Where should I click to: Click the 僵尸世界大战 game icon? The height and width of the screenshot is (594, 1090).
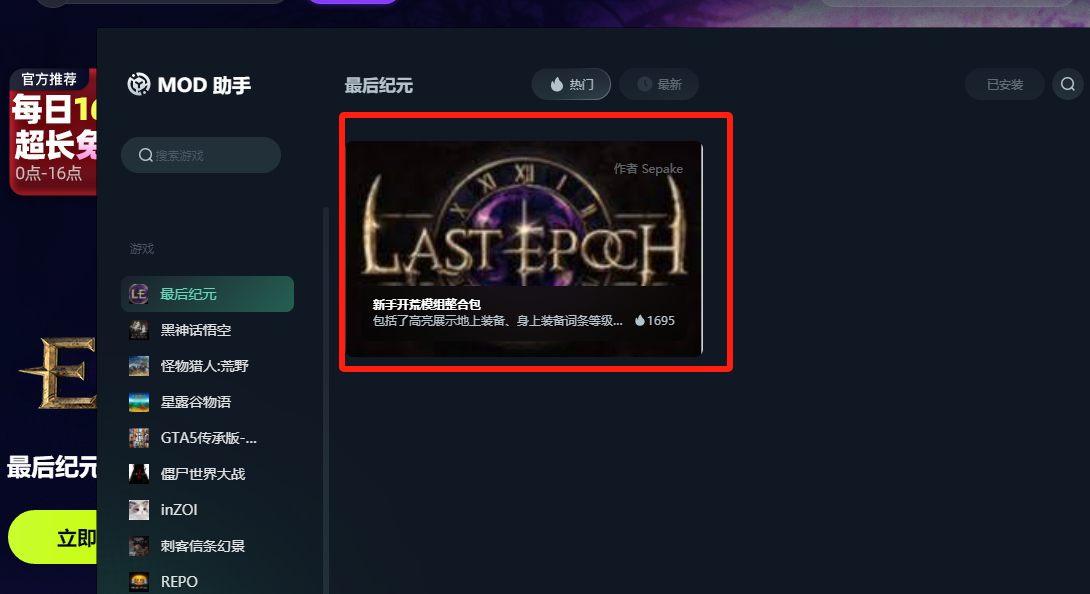coord(138,474)
